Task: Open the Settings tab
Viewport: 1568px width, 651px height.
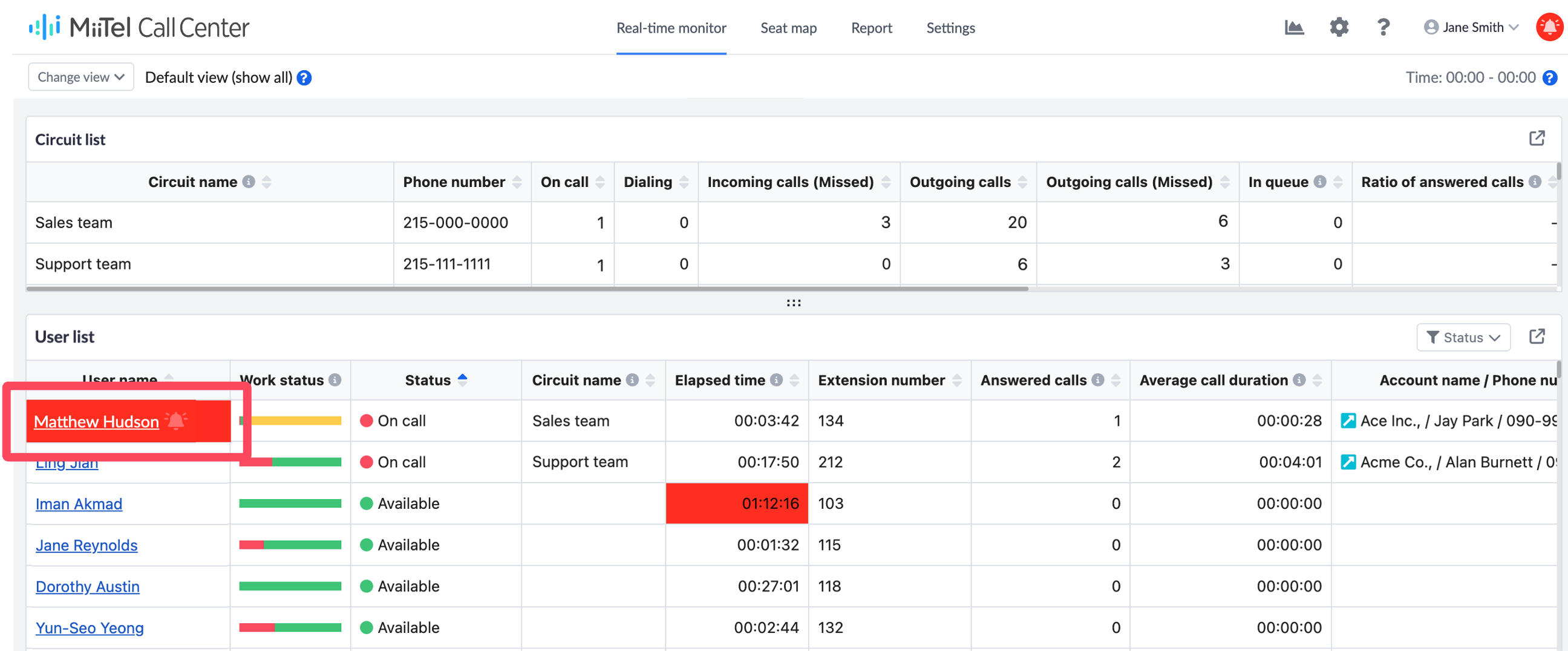Action: click(950, 28)
